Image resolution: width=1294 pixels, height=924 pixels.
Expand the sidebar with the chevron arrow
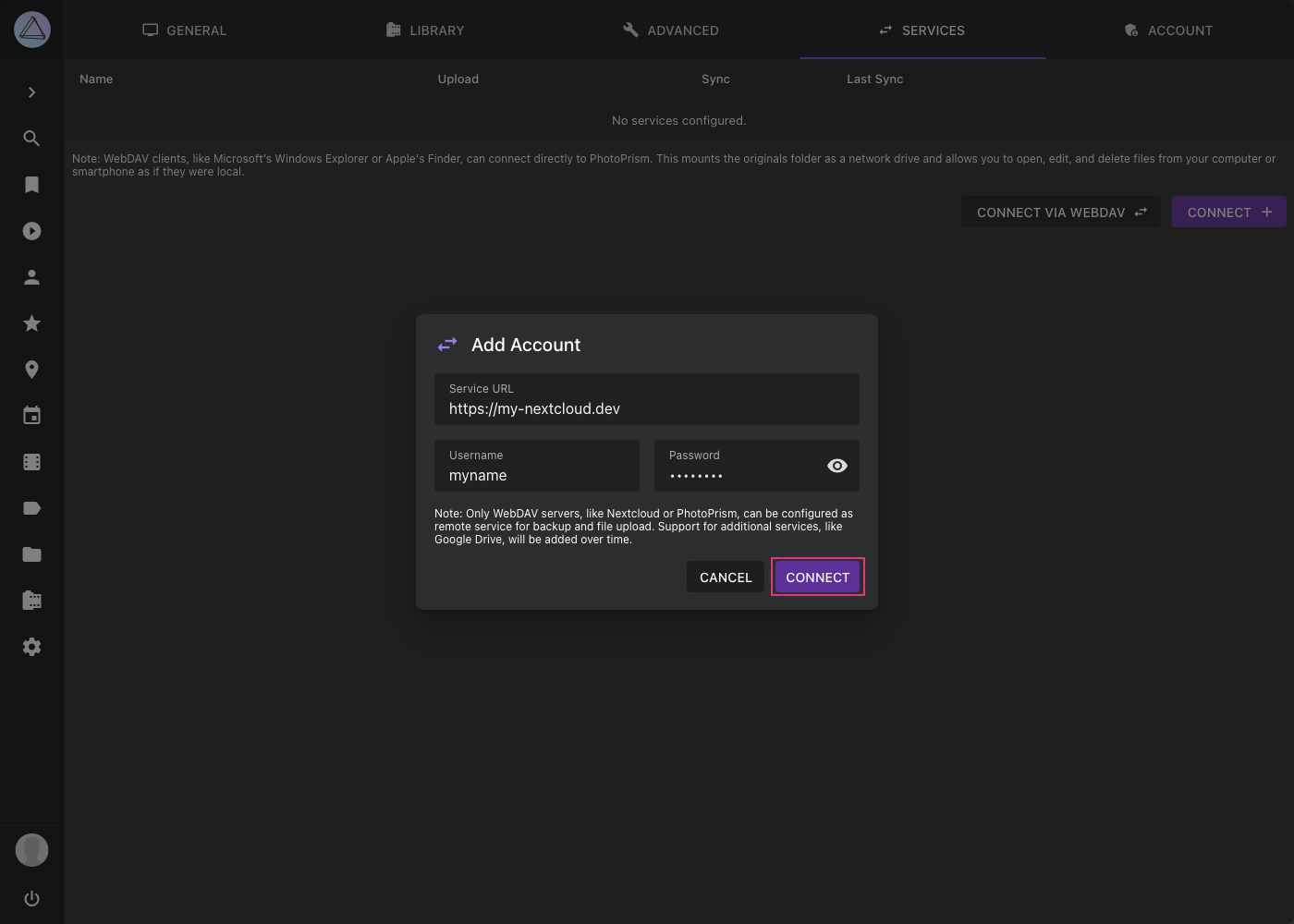31,92
